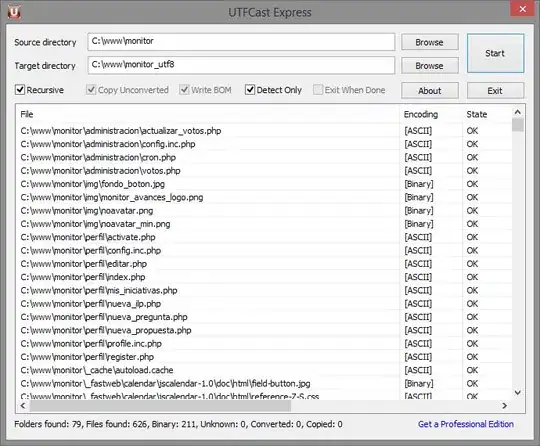
Task: Click the UTFCast app icon in title bar
Action: pos(14,12)
